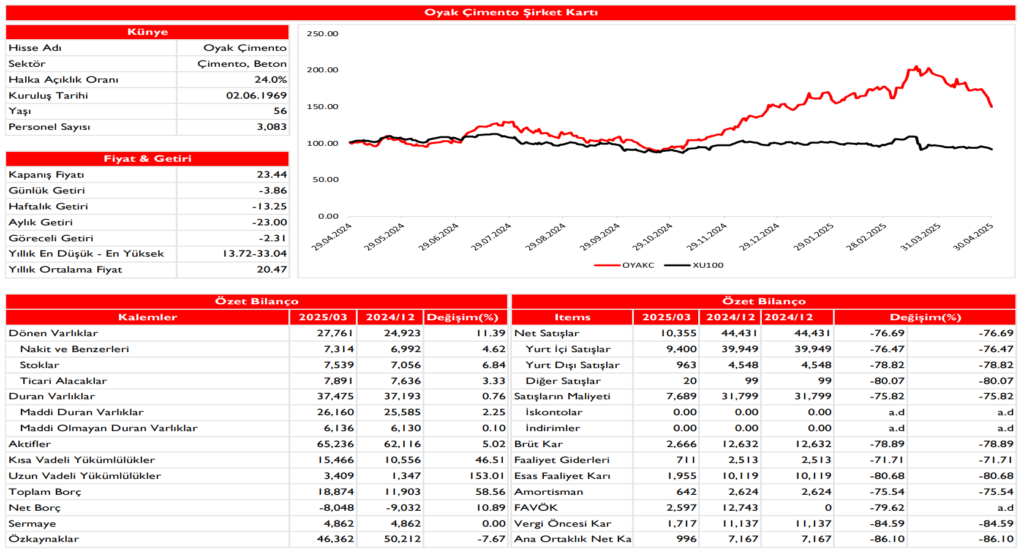1024x553 pixels.
Task: Click the yearly range '13.72-33.04'
Action: [x=255, y=254]
